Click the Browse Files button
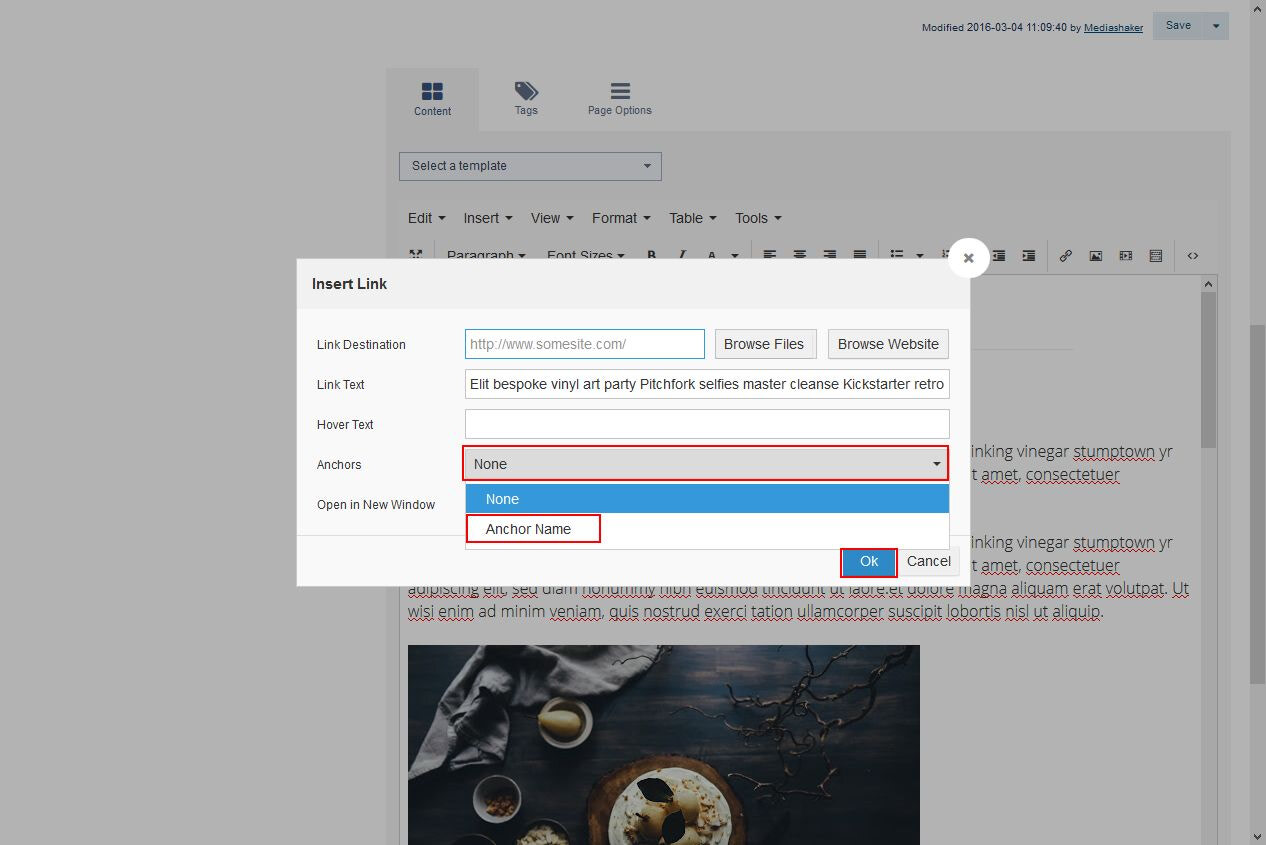This screenshot has height=845, width=1266. [x=764, y=344]
